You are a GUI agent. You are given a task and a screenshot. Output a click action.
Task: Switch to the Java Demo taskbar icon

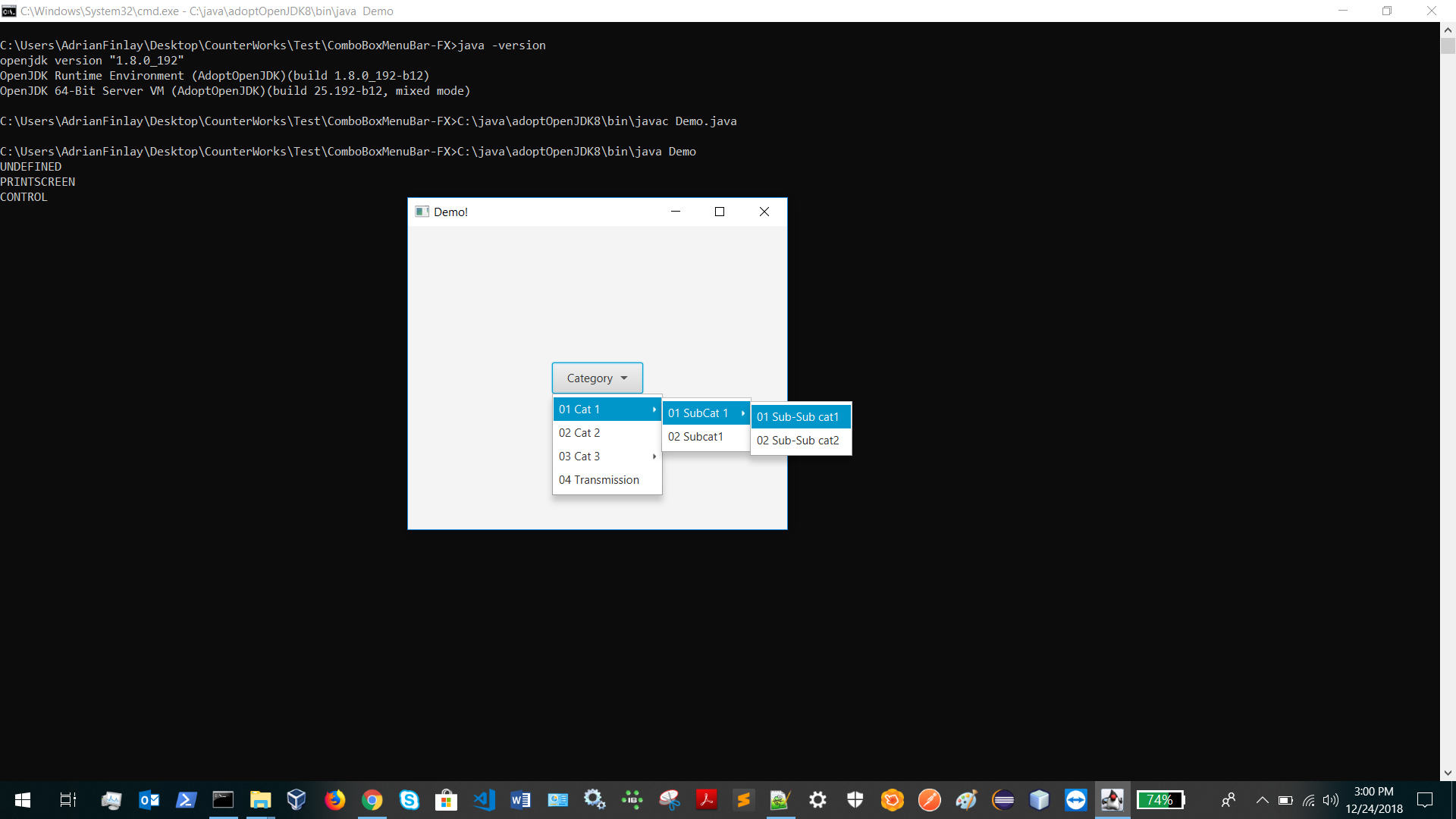(x=1112, y=800)
